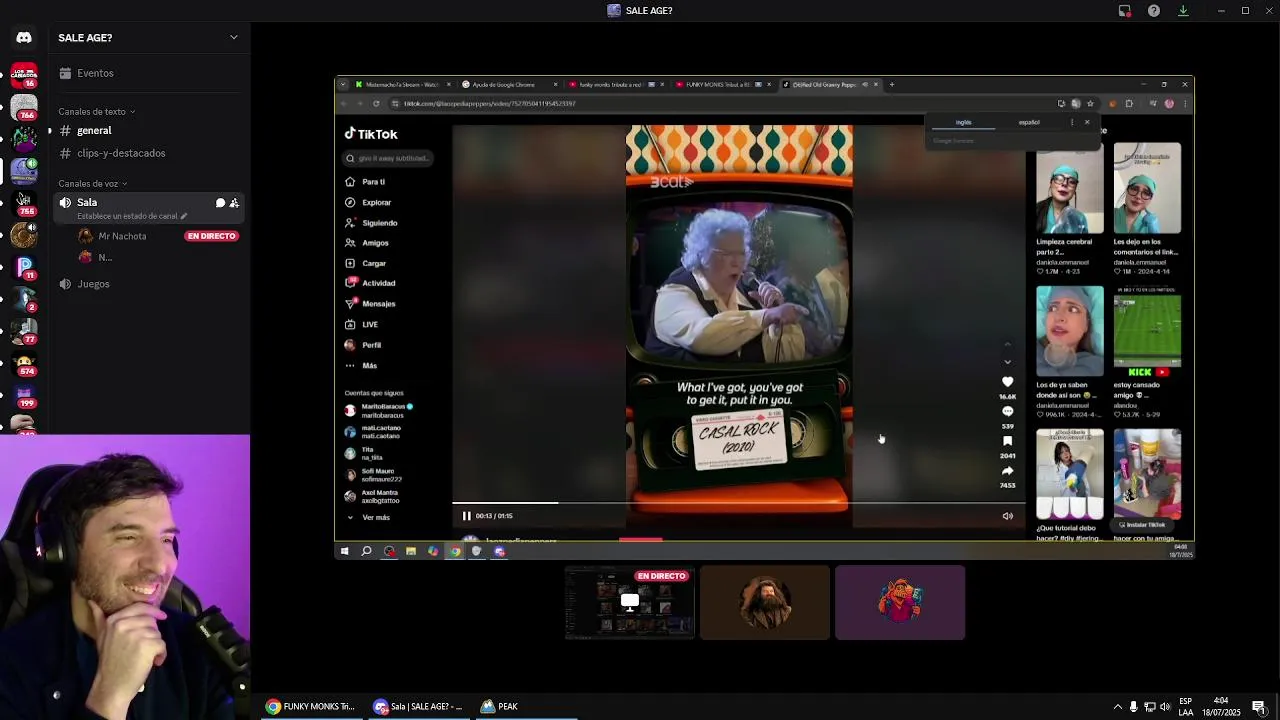Bookmark the TikTok video
This screenshot has height=720, width=1280.
(1007, 441)
